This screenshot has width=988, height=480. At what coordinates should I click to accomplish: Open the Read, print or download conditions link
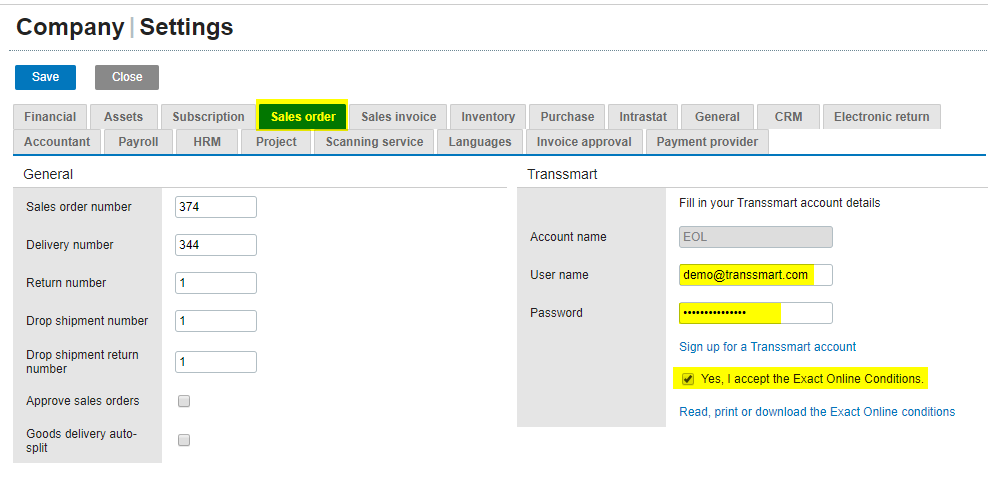pyautogui.click(x=816, y=412)
